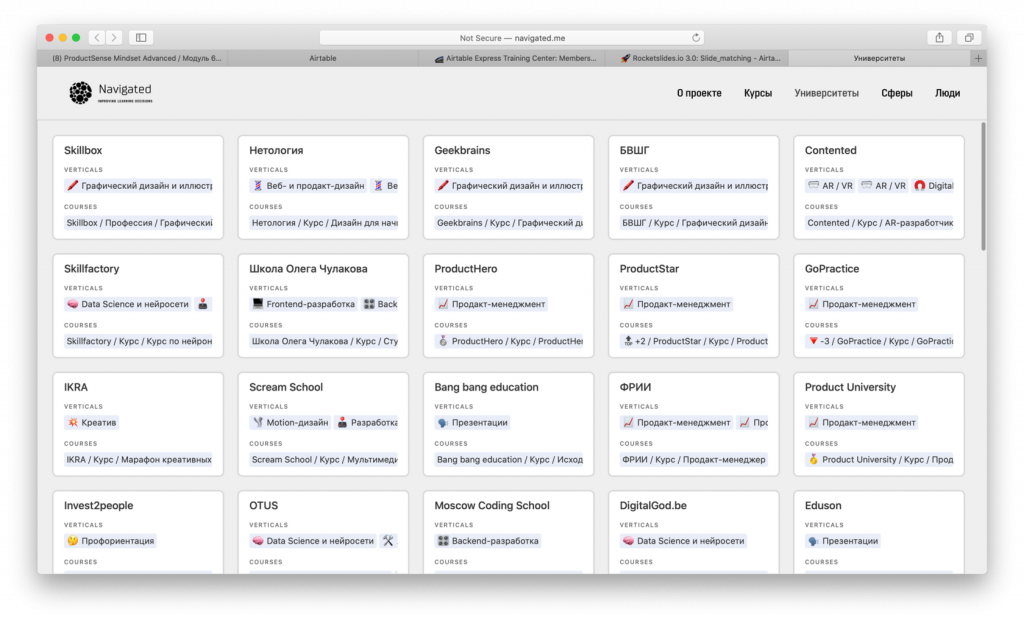The width and height of the screenshot is (1024, 623).
Task: Click Motion-дизайн tag in Scream School
Action: click(x=290, y=423)
